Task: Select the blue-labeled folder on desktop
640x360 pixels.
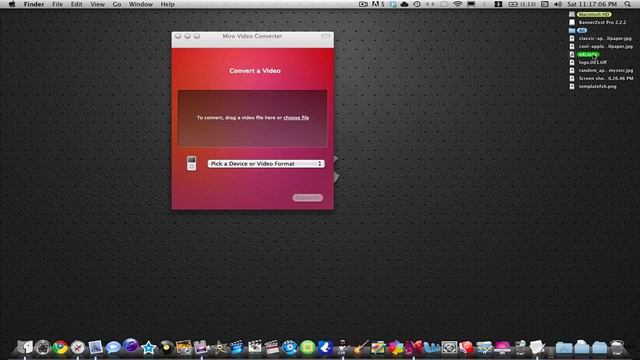Action: 578,30
